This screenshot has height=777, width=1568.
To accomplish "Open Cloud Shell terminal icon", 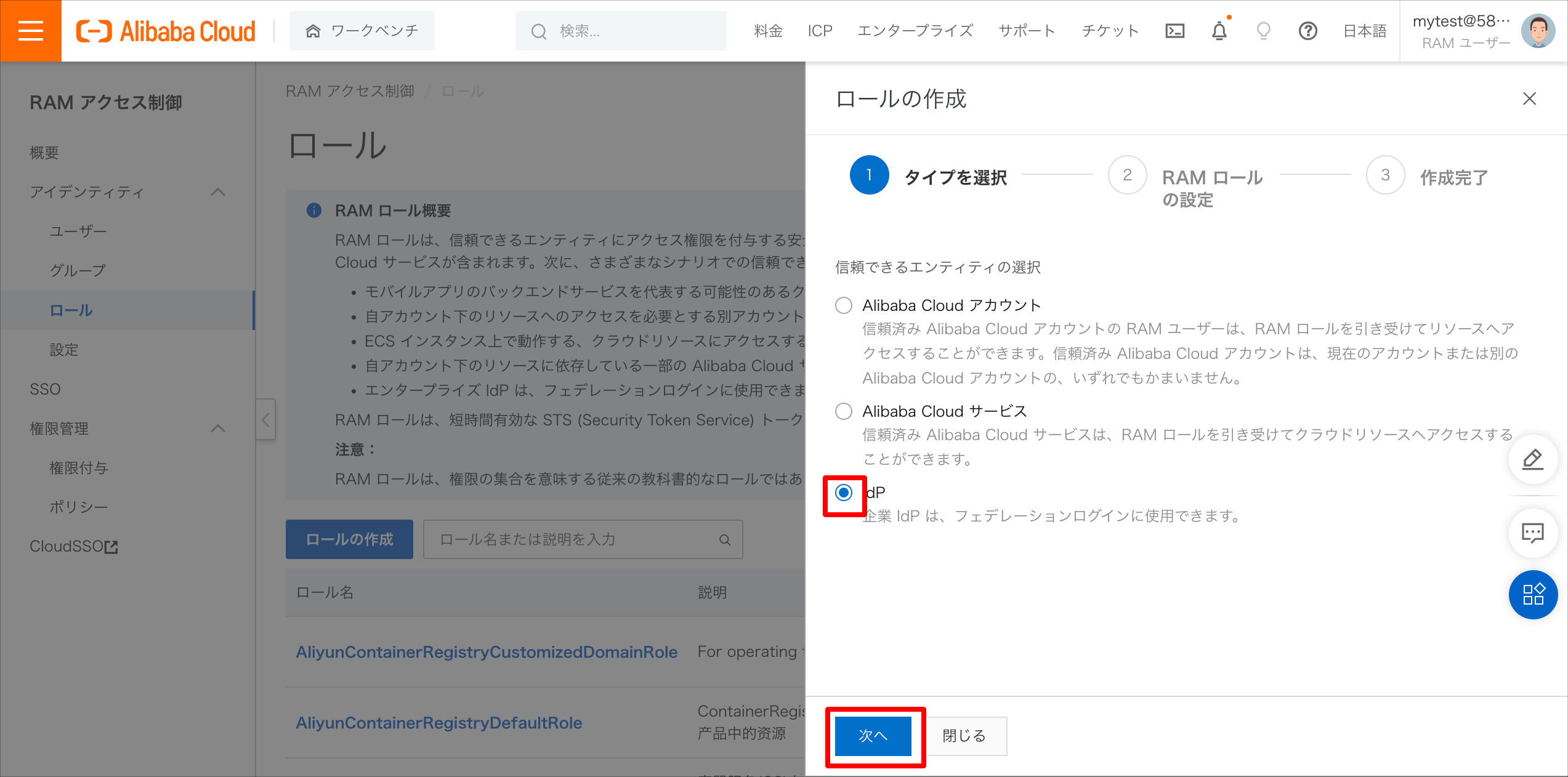I will tap(1174, 31).
